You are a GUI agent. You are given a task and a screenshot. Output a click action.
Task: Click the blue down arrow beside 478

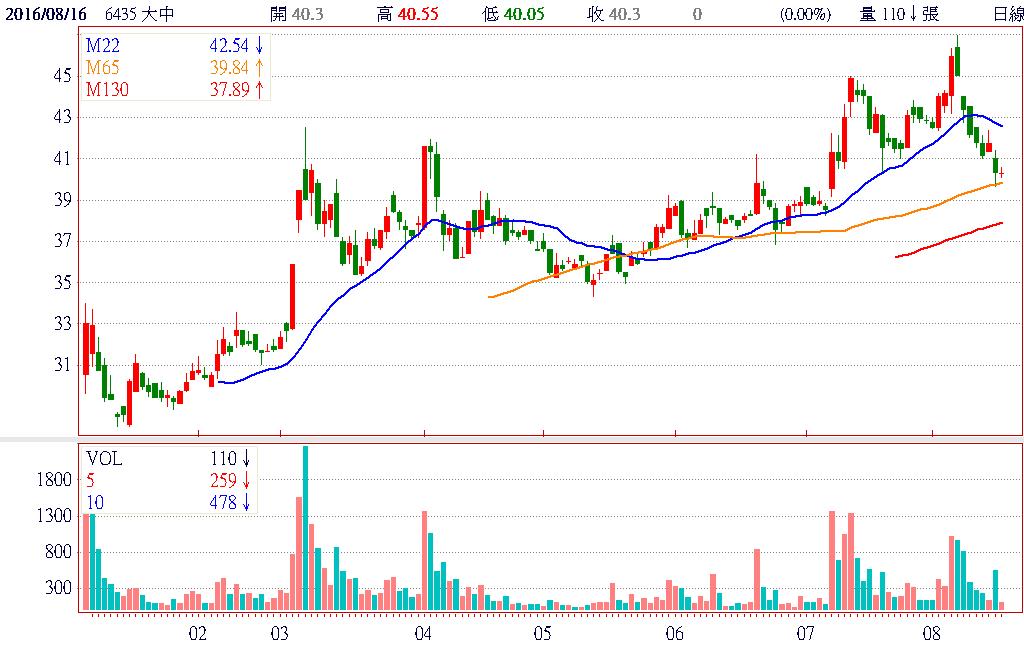tap(246, 503)
